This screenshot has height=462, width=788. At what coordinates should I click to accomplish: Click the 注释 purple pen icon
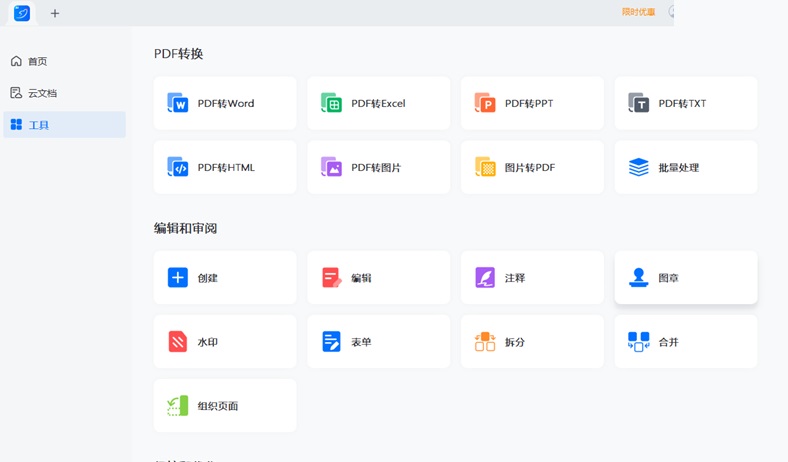click(485, 278)
